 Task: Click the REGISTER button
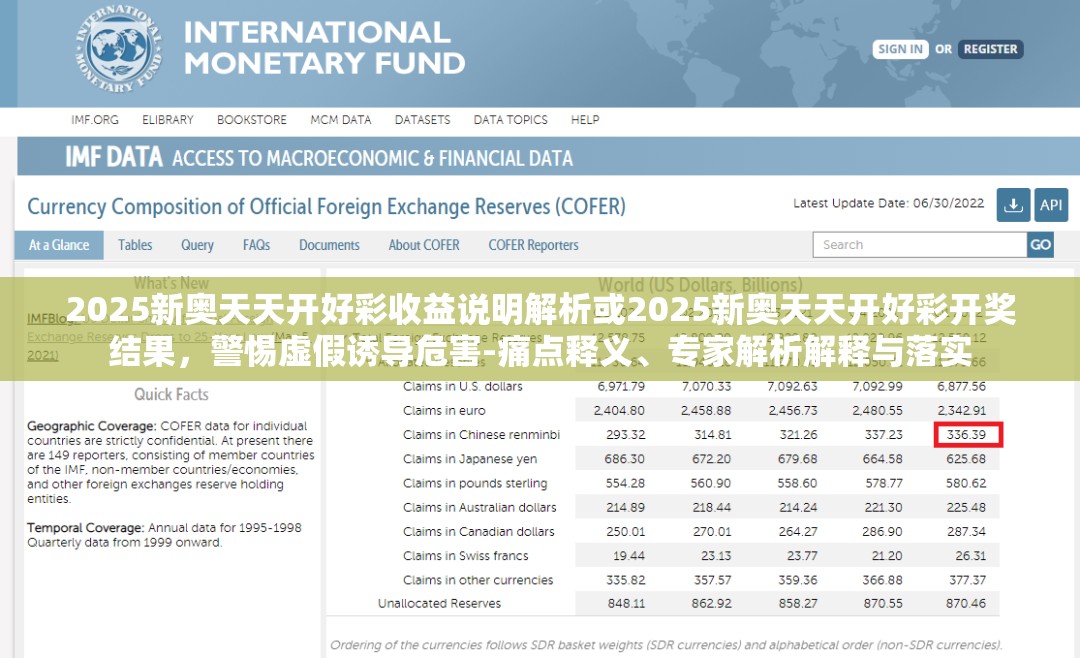point(990,49)
